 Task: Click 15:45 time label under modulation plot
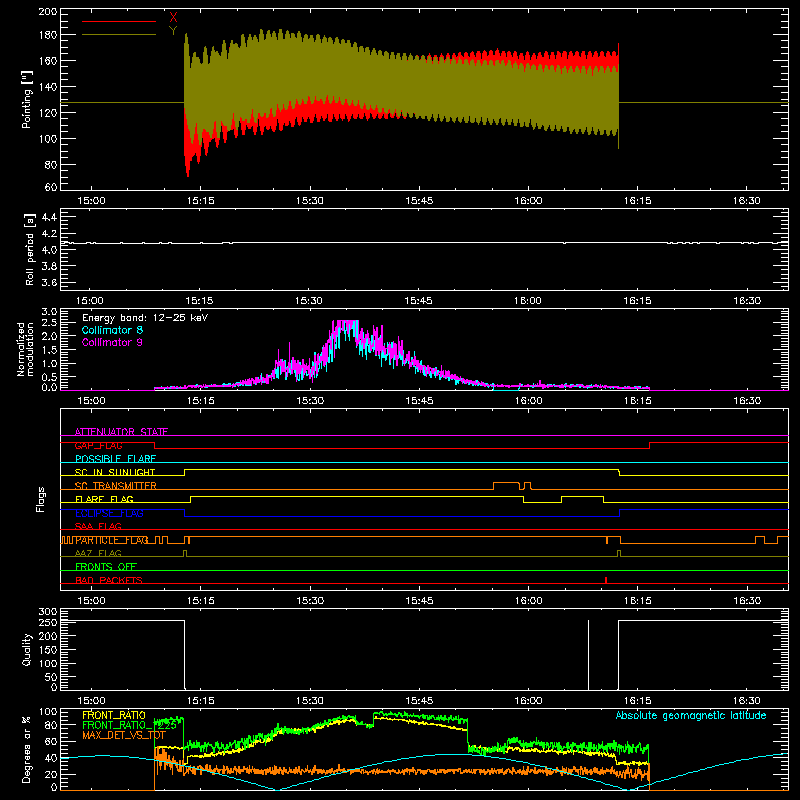[419, 401]
